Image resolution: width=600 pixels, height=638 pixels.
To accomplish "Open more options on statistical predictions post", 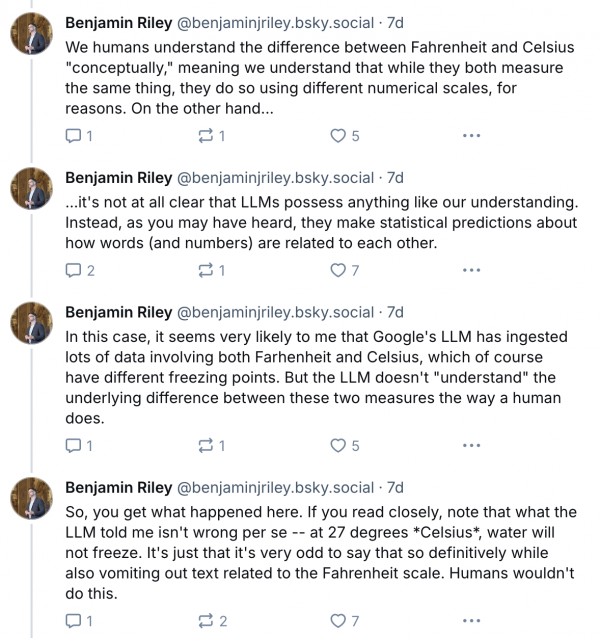I will 471,269.
